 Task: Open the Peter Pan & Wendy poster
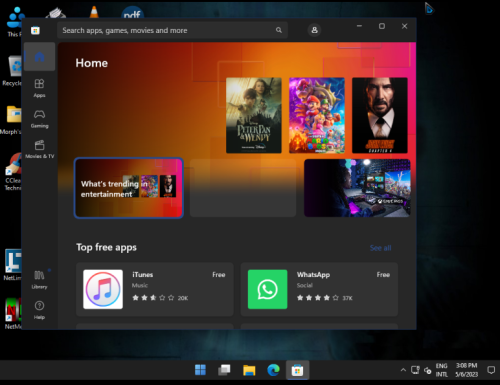click(254, 115)
